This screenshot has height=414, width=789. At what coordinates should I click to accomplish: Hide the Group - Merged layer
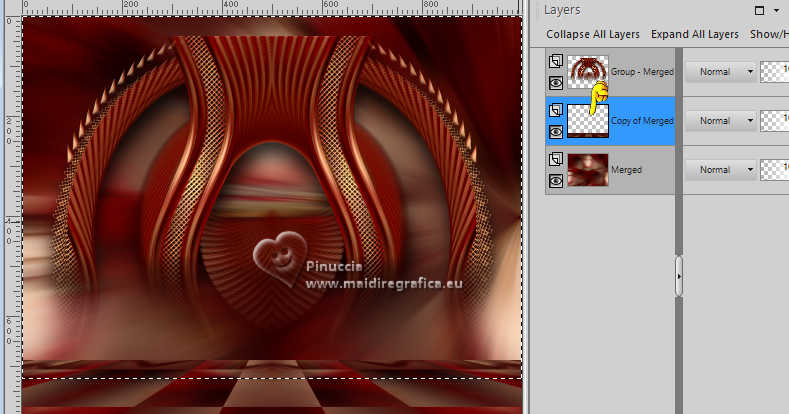pyautogui.click(x=556, y=83)
